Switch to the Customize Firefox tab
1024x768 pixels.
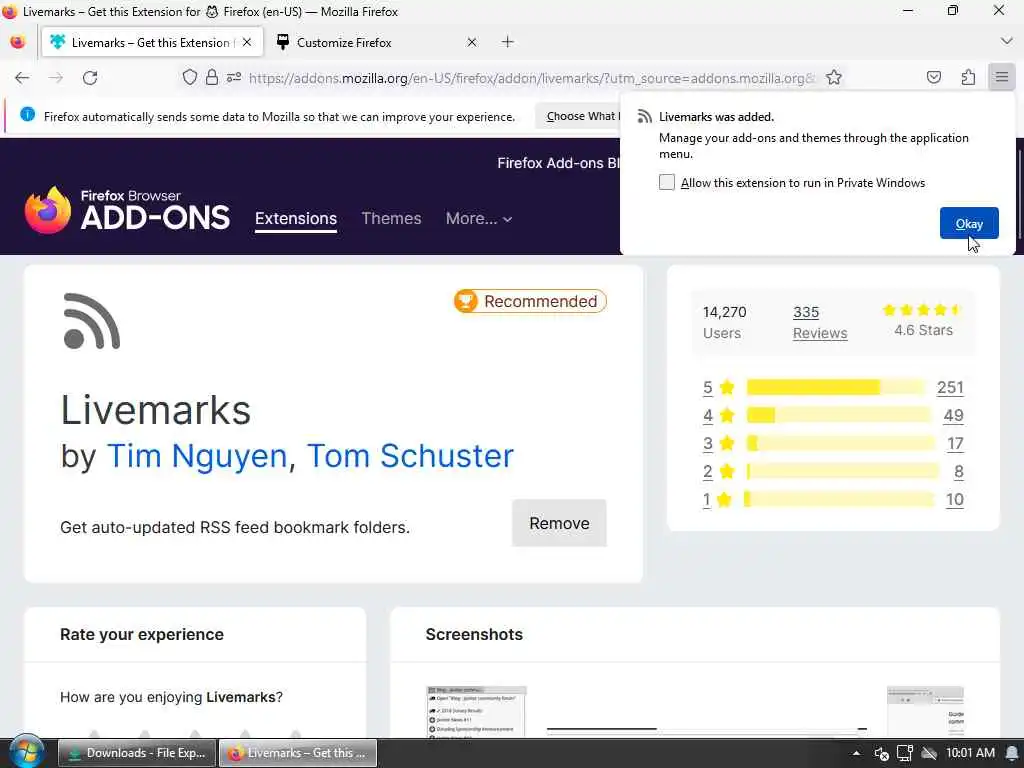click(x=377, y=42)
